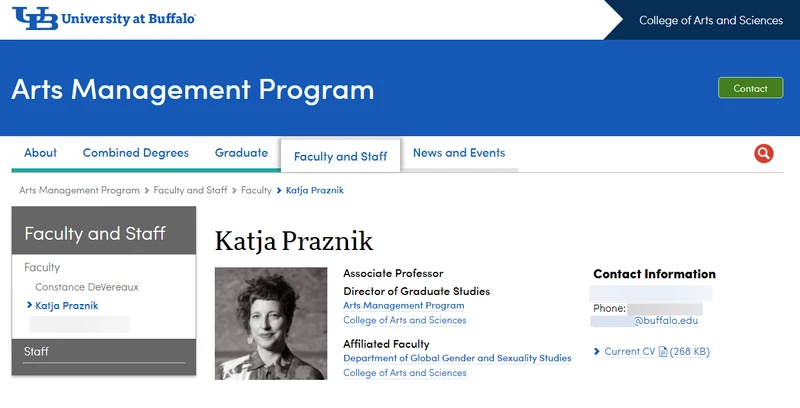Click the Katja Praznik page heading
The image size is (800, 408).
(x=294, y=241)
